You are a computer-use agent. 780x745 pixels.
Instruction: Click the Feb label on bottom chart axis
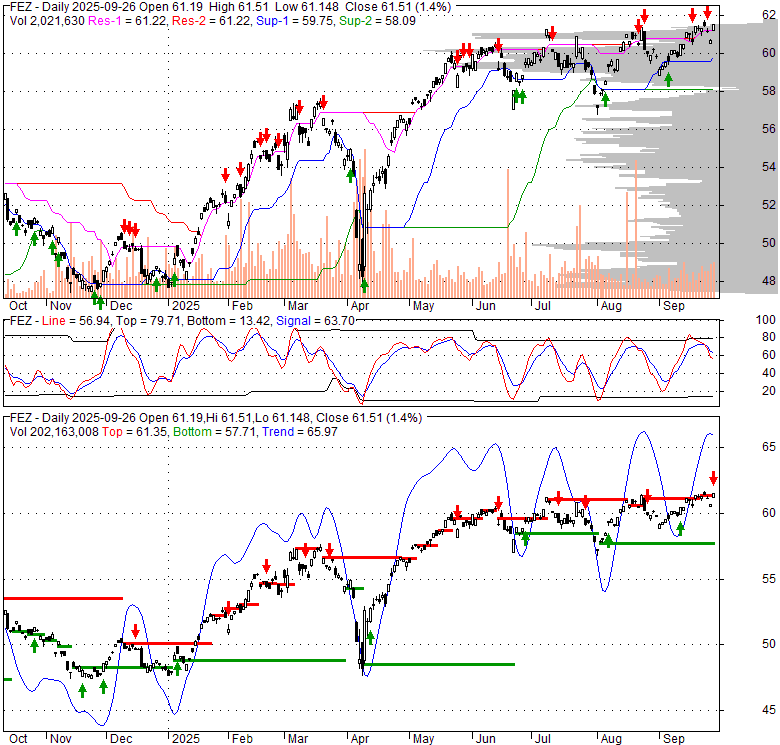click(242, 739)
